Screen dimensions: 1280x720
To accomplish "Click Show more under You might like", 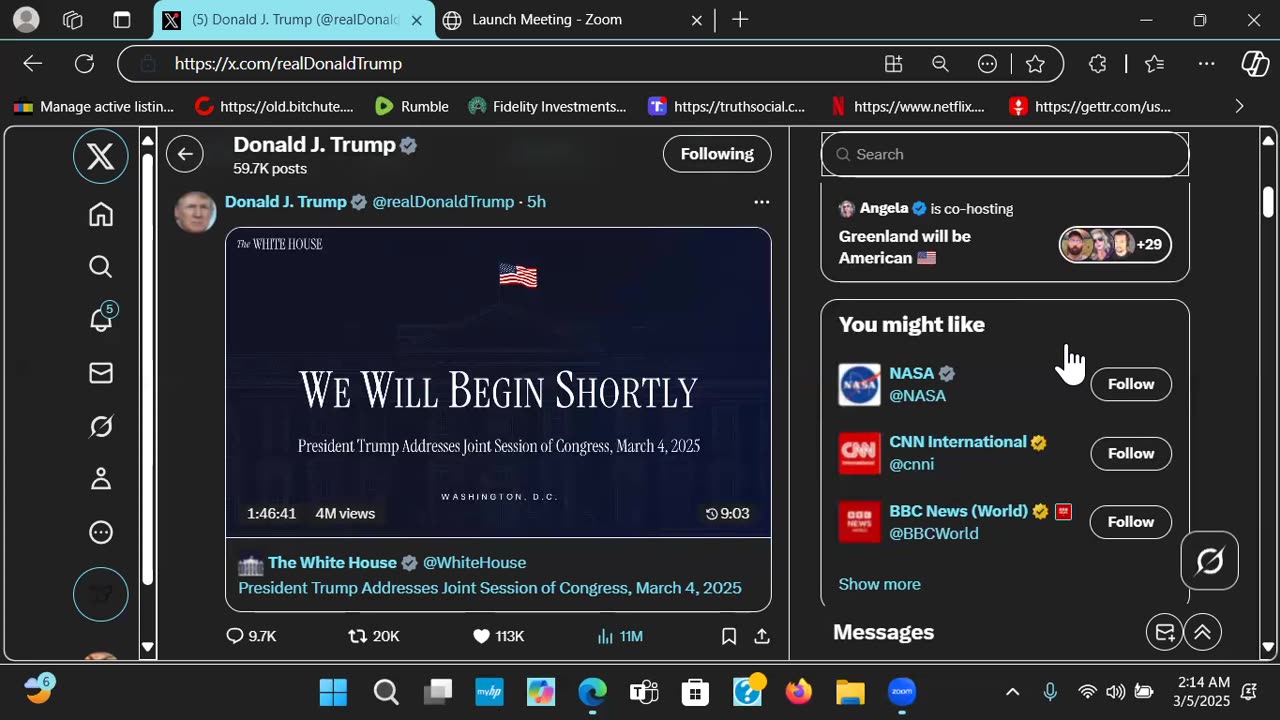I will (879, 584).
